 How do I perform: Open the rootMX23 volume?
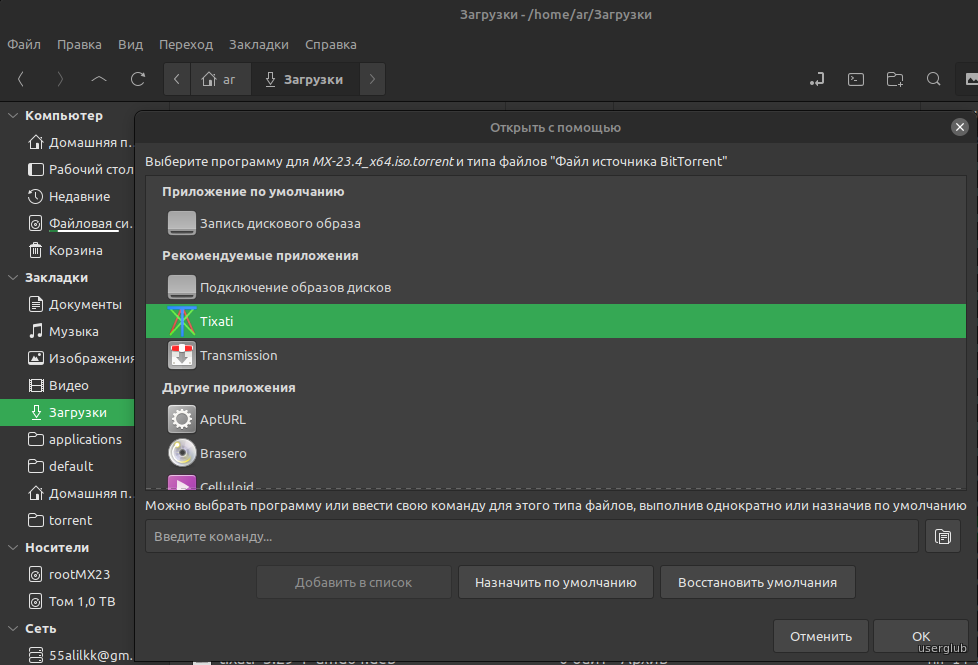[x=67, y=575]
